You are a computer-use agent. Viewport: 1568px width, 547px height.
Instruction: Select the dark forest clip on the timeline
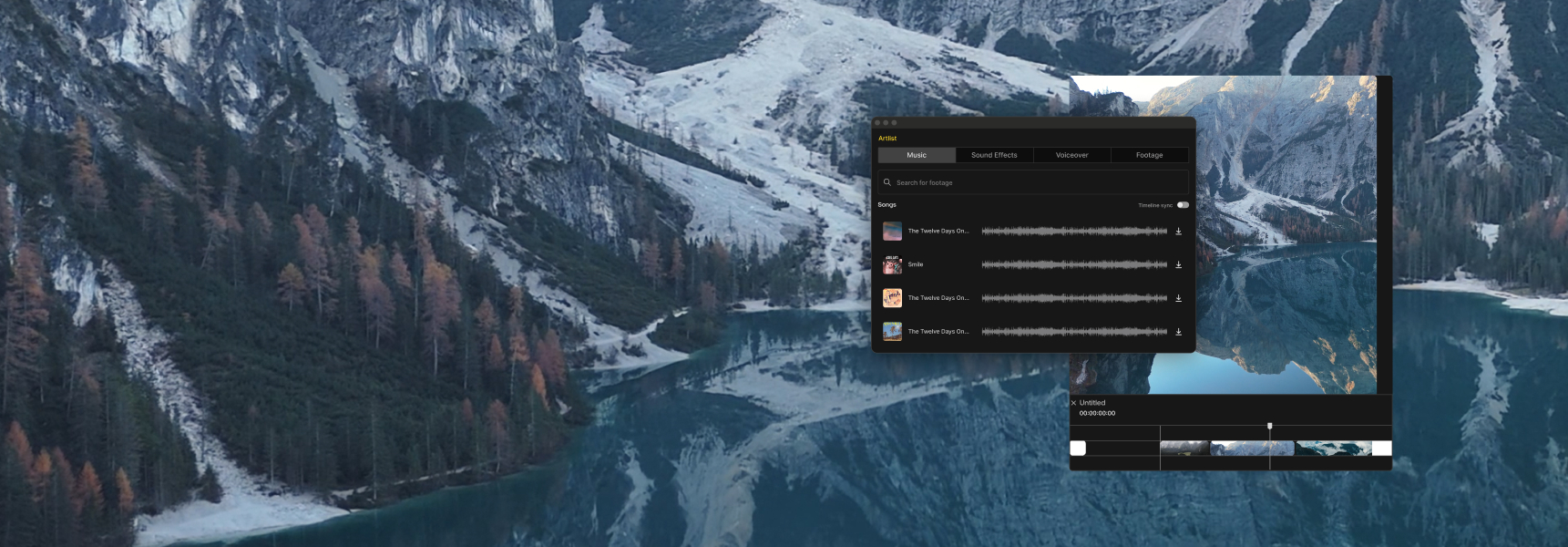coord(1184,448)
